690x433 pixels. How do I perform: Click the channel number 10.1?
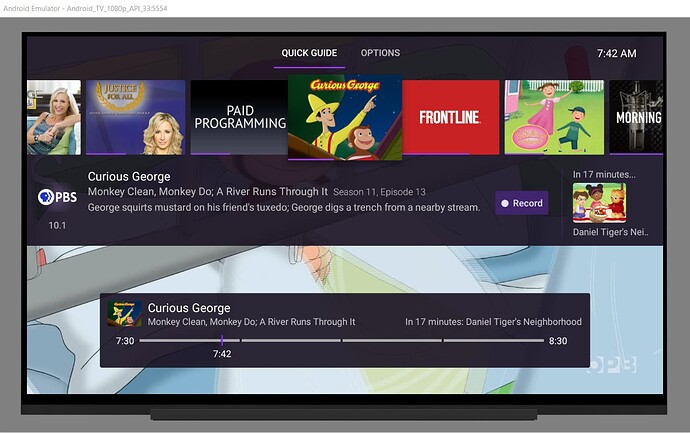[58, 225]
